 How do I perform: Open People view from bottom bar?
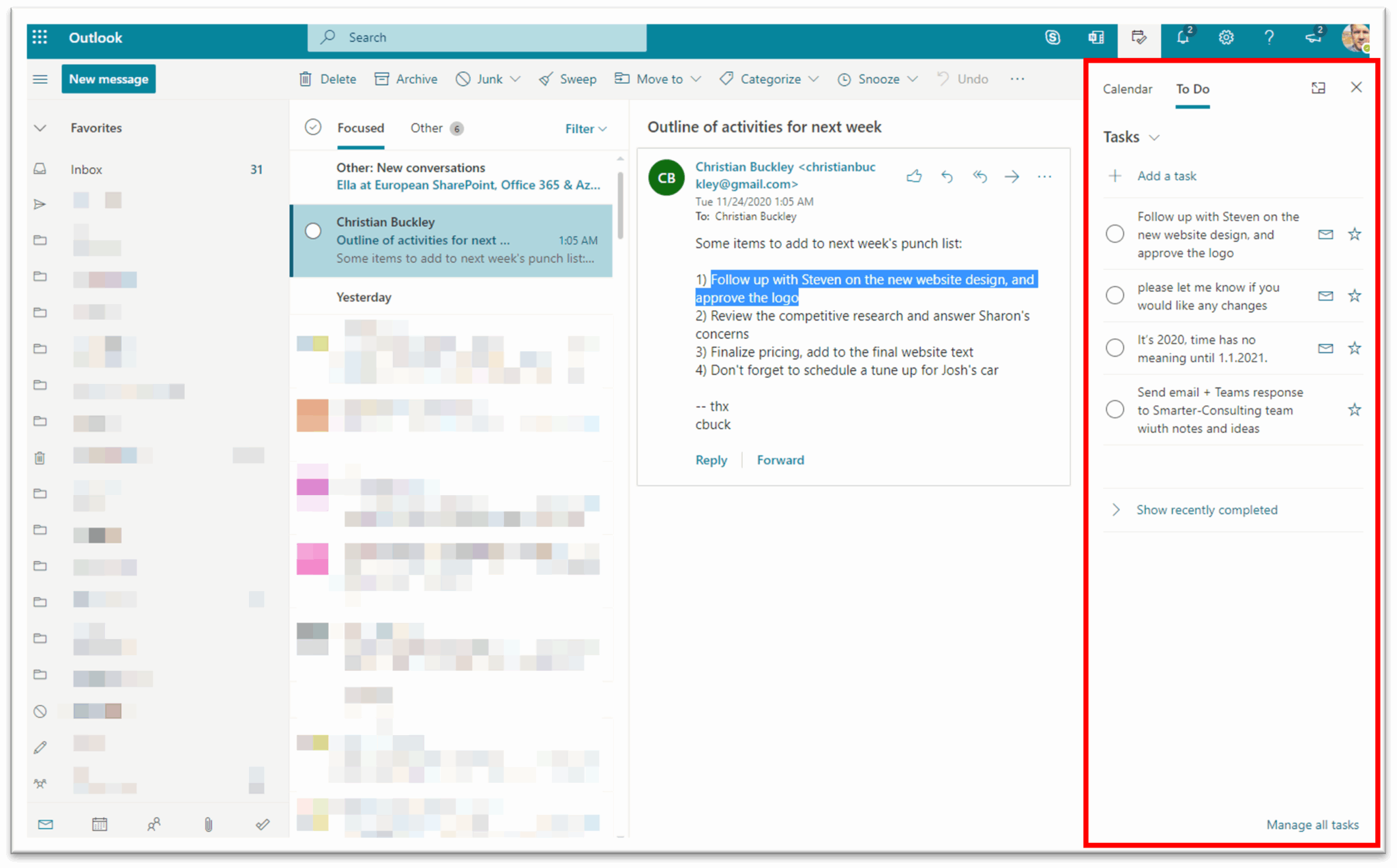click(x=154, y=824)
